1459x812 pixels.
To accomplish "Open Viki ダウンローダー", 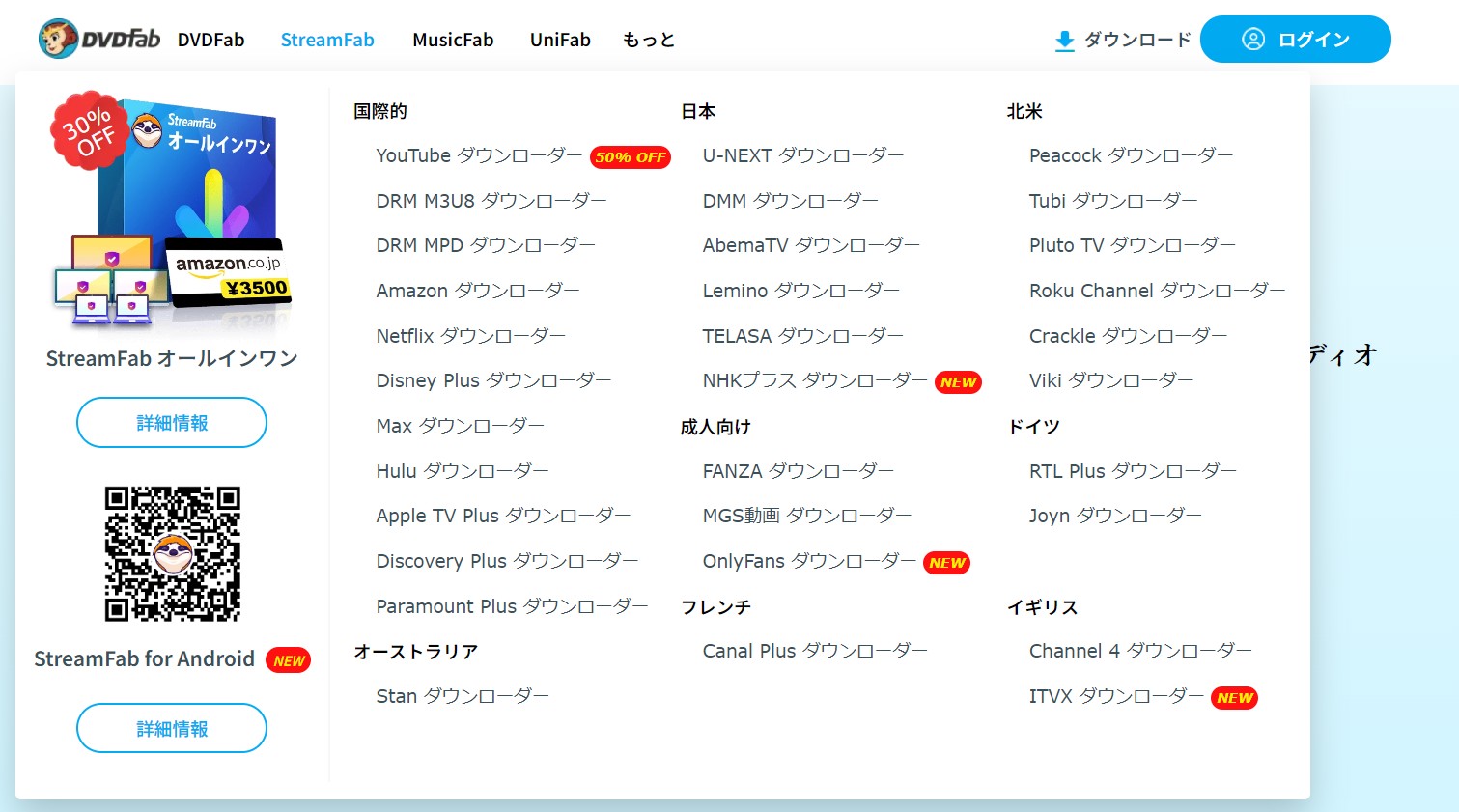I will (x=1111, y=380).
